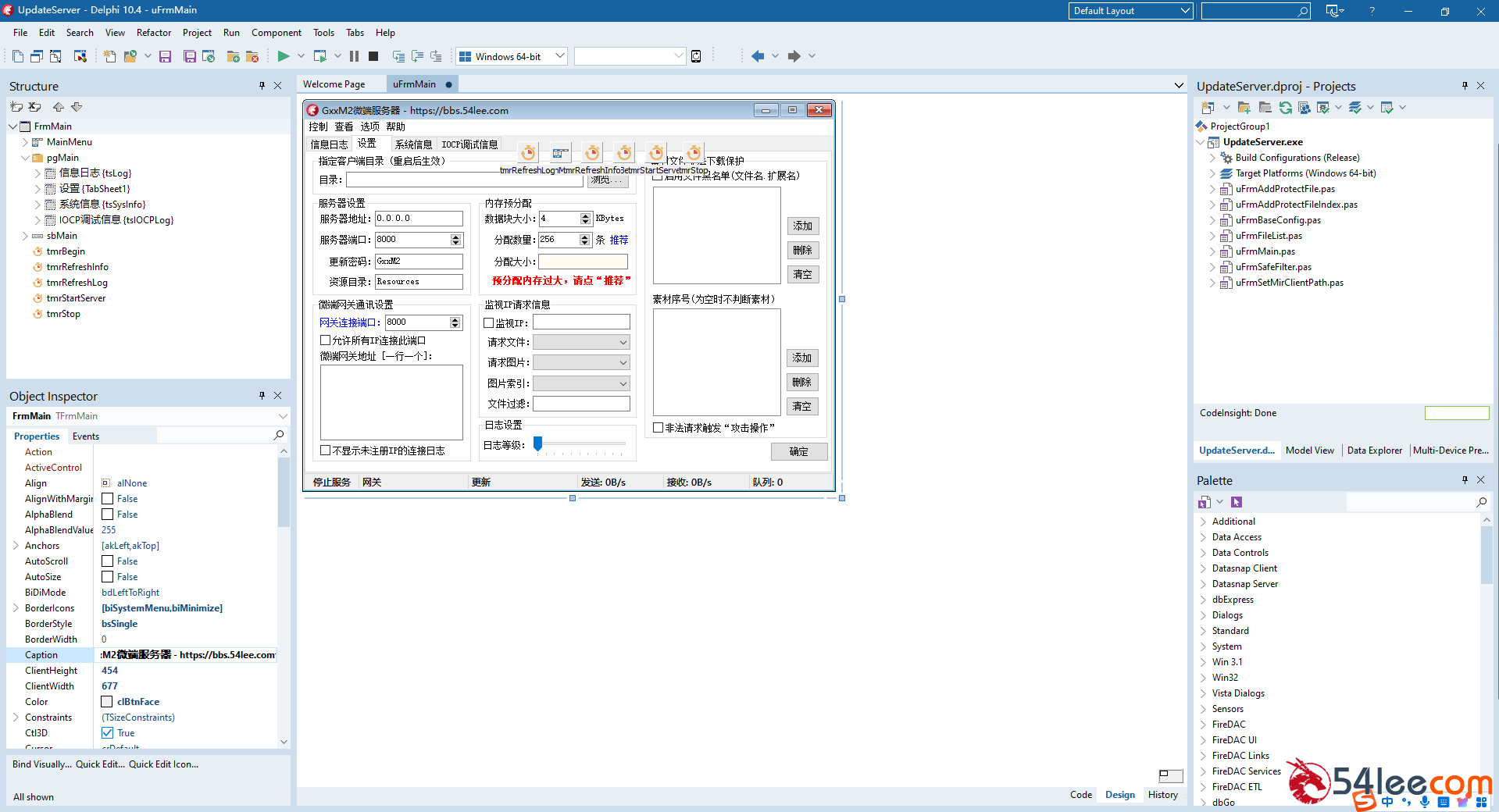Click the 推荐 link in memory settings
The height and width of the screenshot is (812, 1499).
coord(619,240)
